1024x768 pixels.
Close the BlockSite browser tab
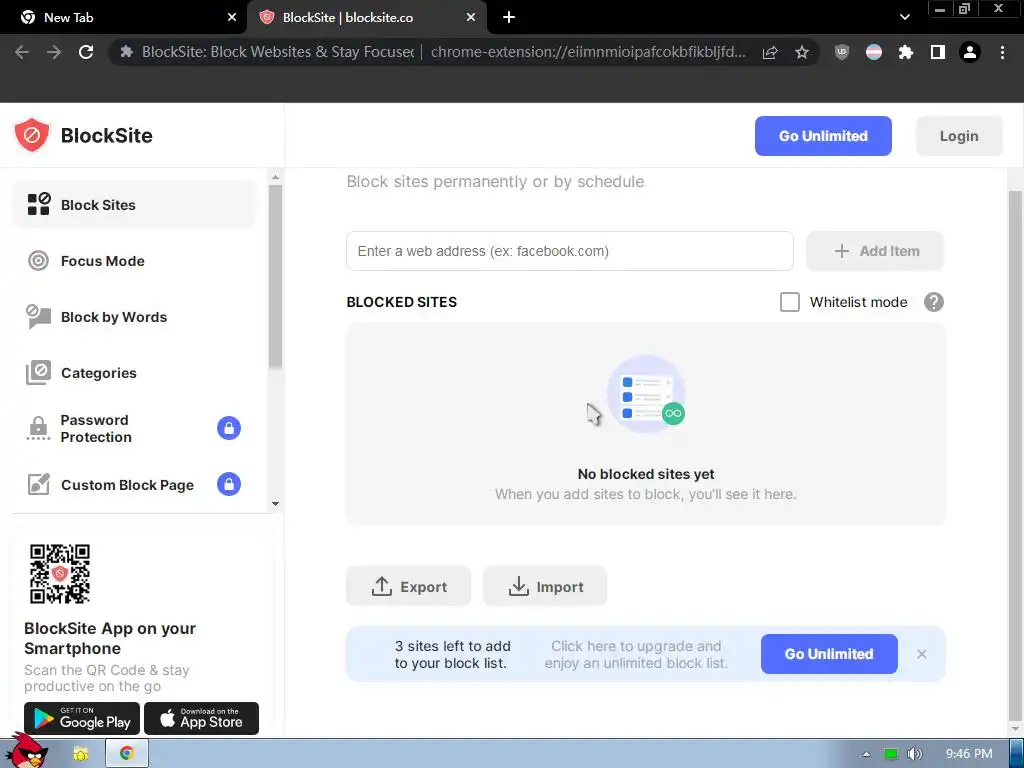(x=471, y=18)
